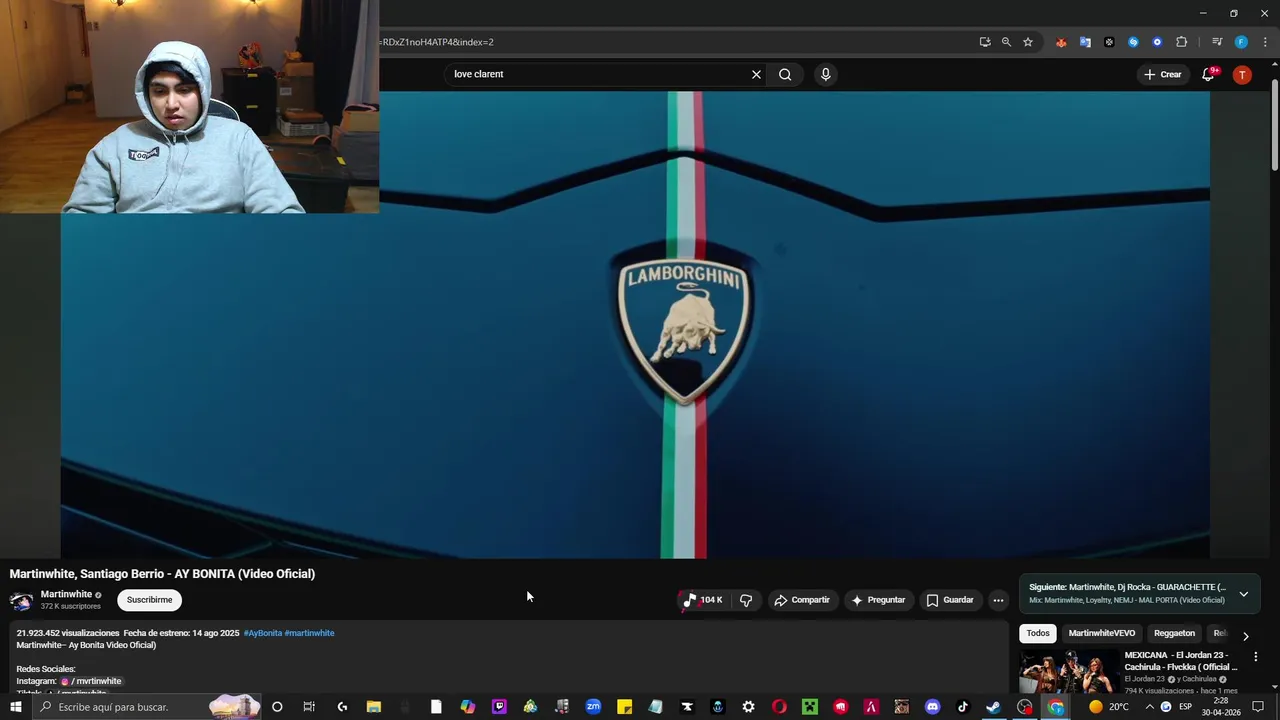Open Settings gear from the taskbar
Viewport: 1280px width, 720px height.
(748, 707)
